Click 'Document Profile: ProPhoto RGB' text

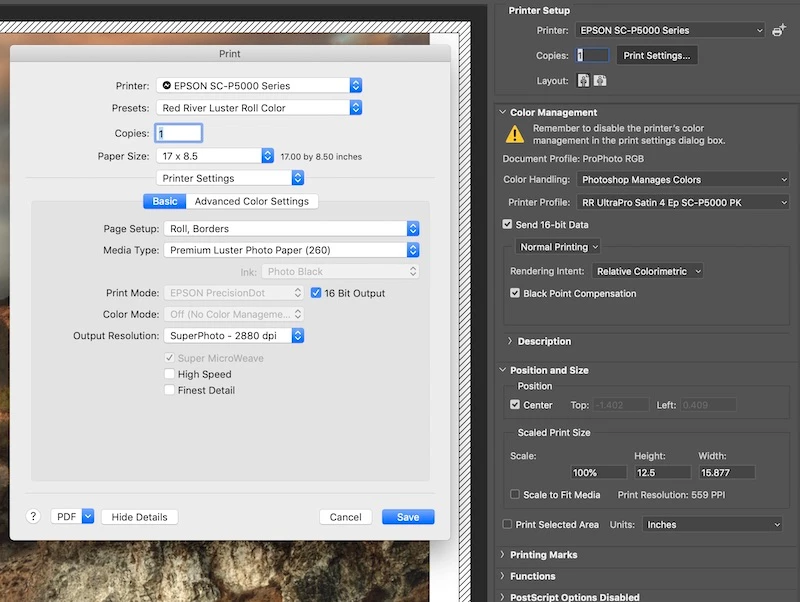573,159
